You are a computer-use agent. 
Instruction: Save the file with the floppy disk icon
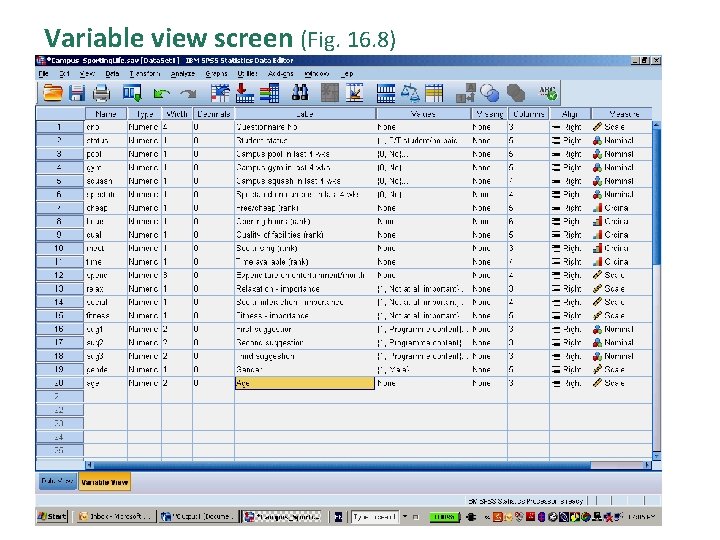(77, 93)
